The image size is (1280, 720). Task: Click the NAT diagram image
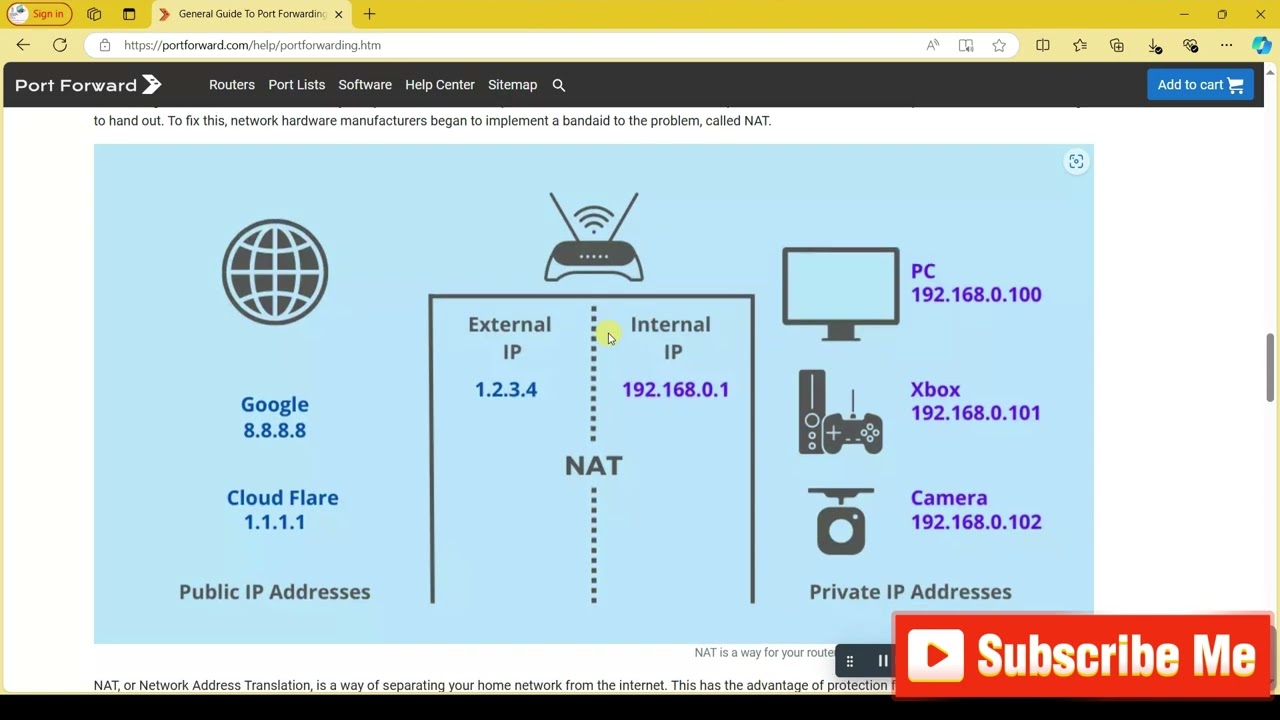coord(594,394)
